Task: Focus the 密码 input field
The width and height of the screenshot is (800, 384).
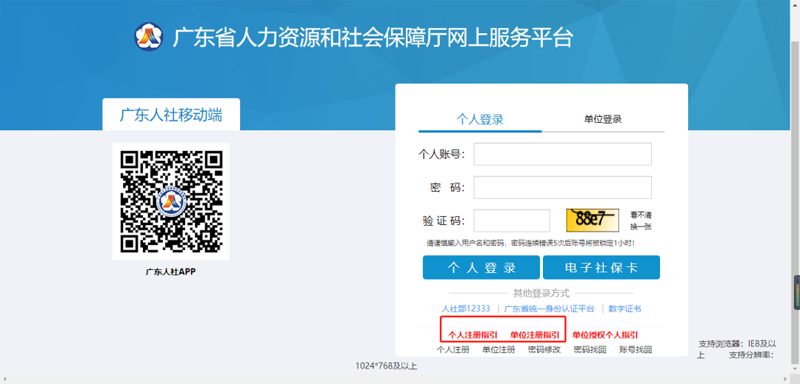Action: click(x=562, y=187)
